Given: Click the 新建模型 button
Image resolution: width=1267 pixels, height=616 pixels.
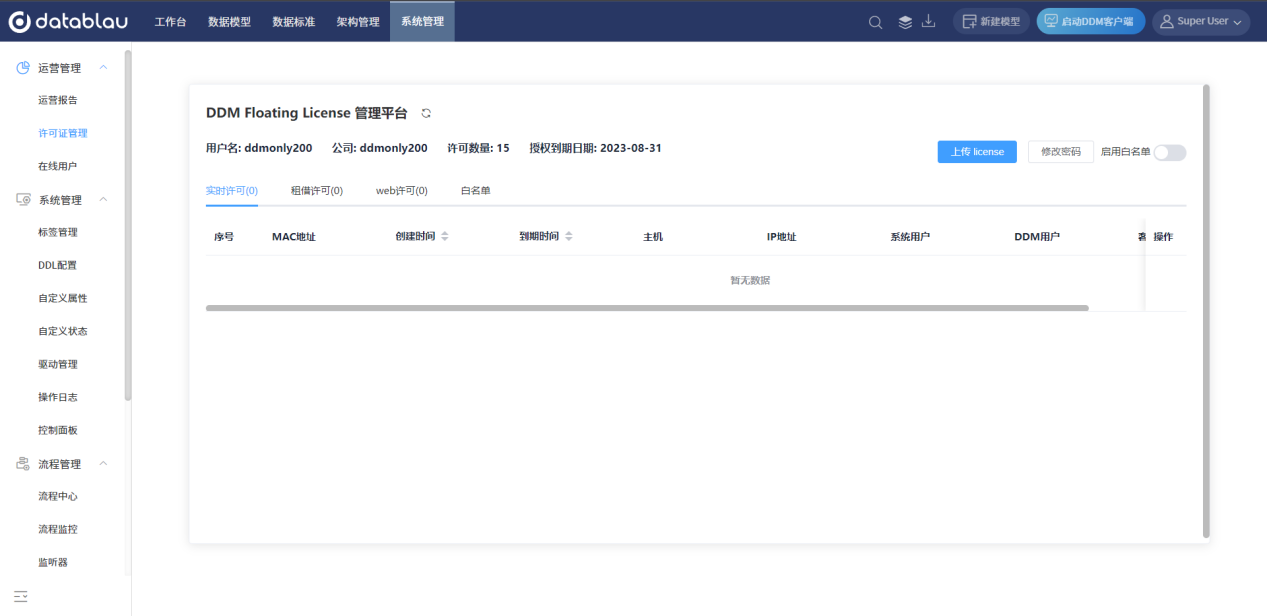Looking at the screenshot, I should pyautogui.click(x=991, y=21).
